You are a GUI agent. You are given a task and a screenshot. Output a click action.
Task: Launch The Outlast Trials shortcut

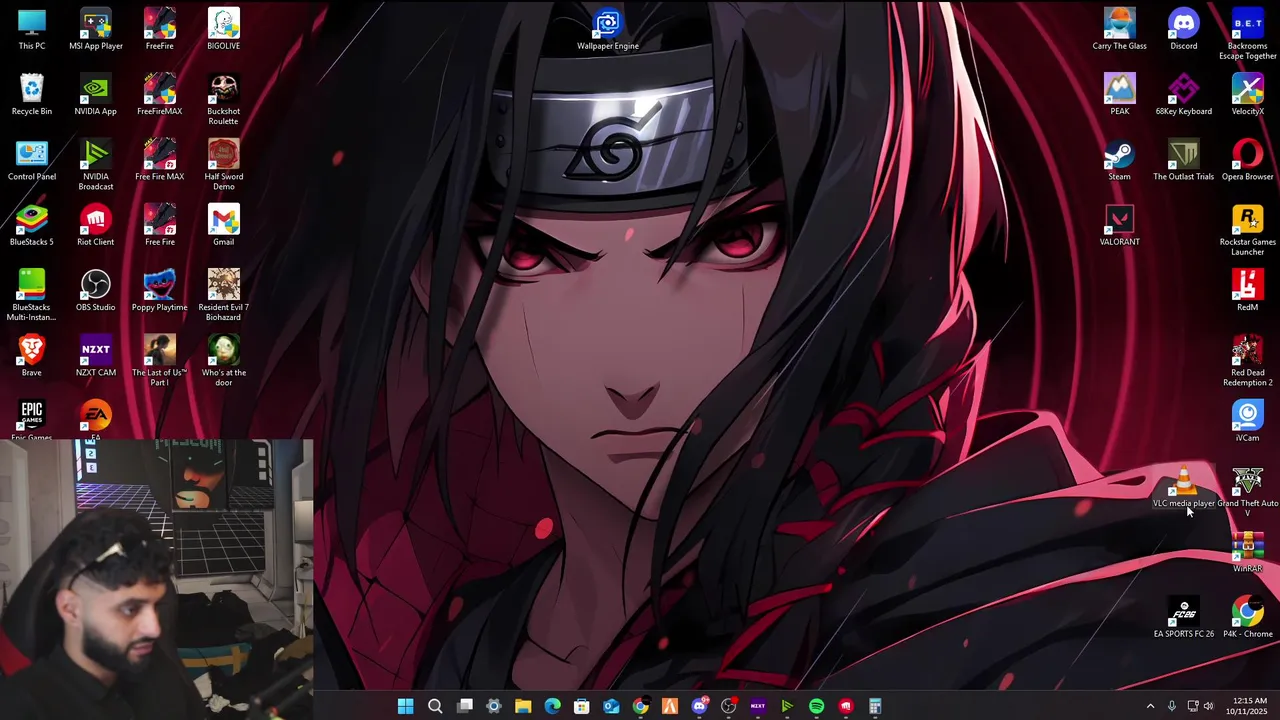coord(1184,160)
